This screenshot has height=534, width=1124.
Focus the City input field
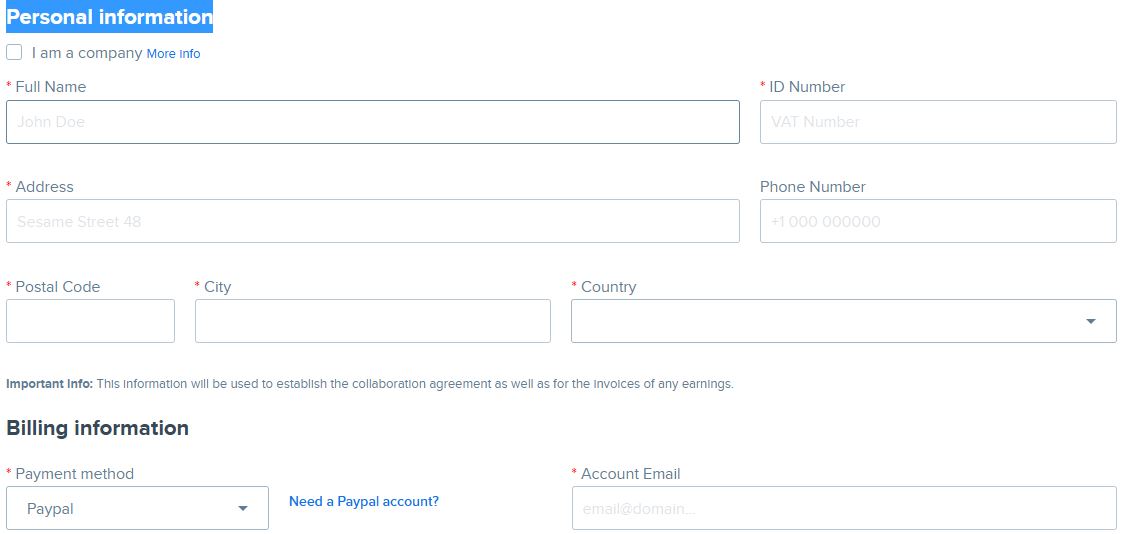tap(372, 321)
